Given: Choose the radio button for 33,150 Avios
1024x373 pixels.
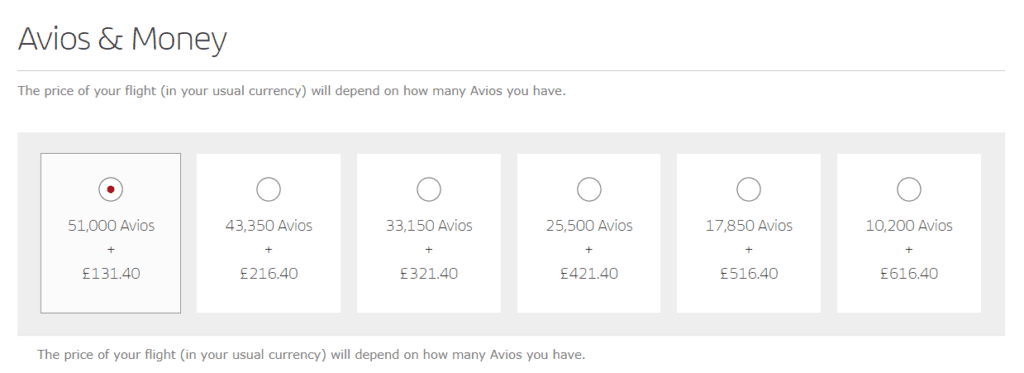Looking at the screenshot, I should click(x=428, y=189).
